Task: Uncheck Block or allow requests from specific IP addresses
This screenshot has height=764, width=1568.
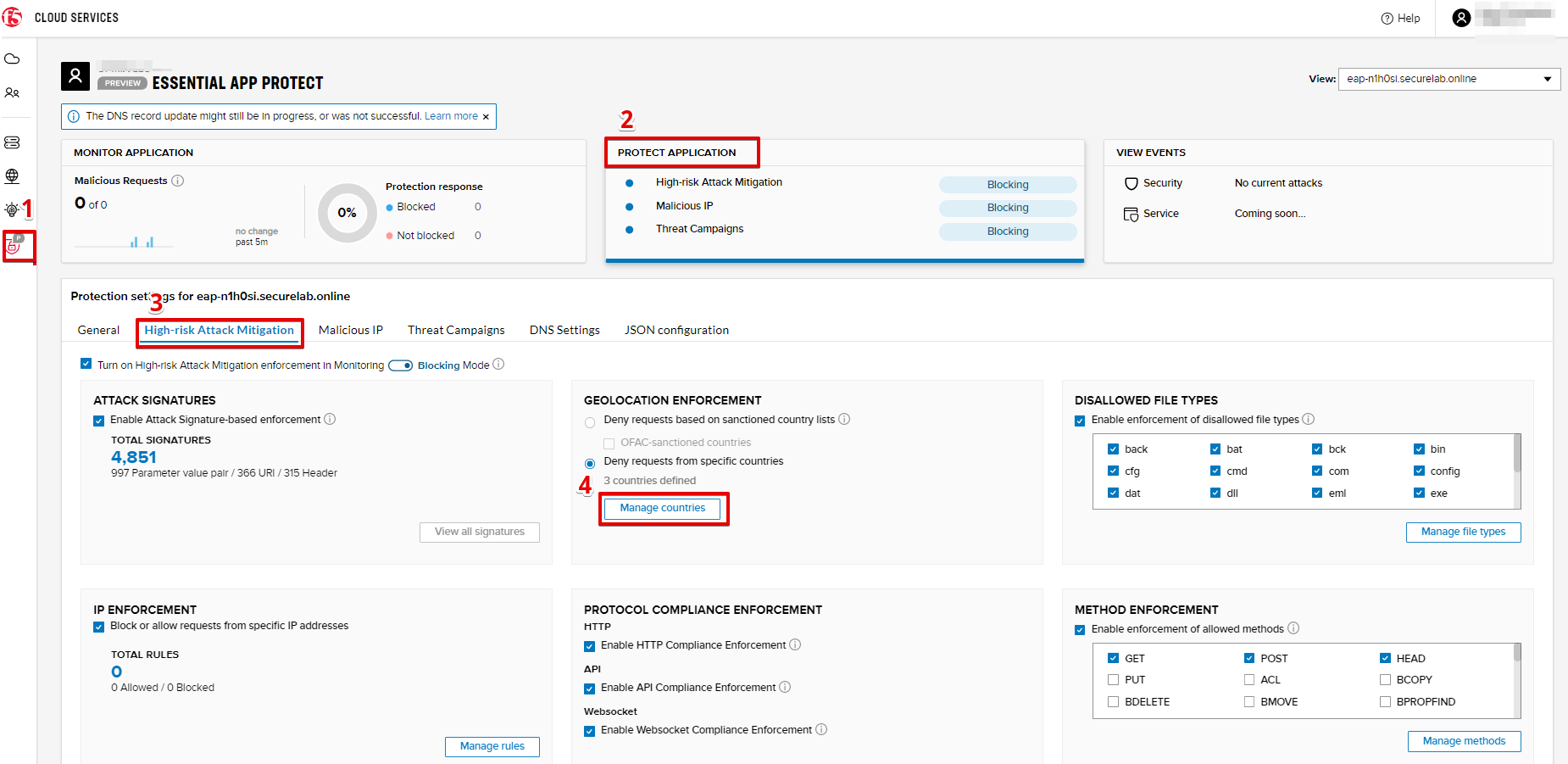Action: 98,627
